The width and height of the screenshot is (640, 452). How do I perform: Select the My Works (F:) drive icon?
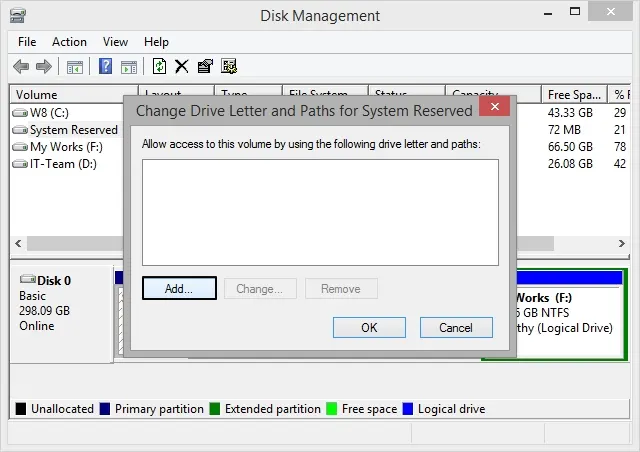[x=20, y=147]
